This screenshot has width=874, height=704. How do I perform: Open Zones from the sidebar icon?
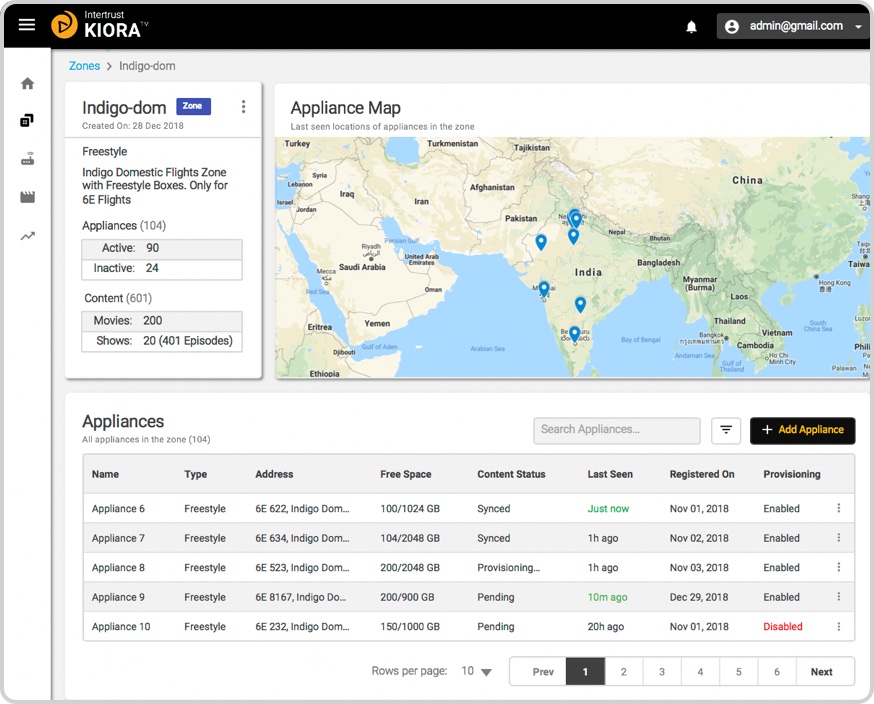click(27, 120)
